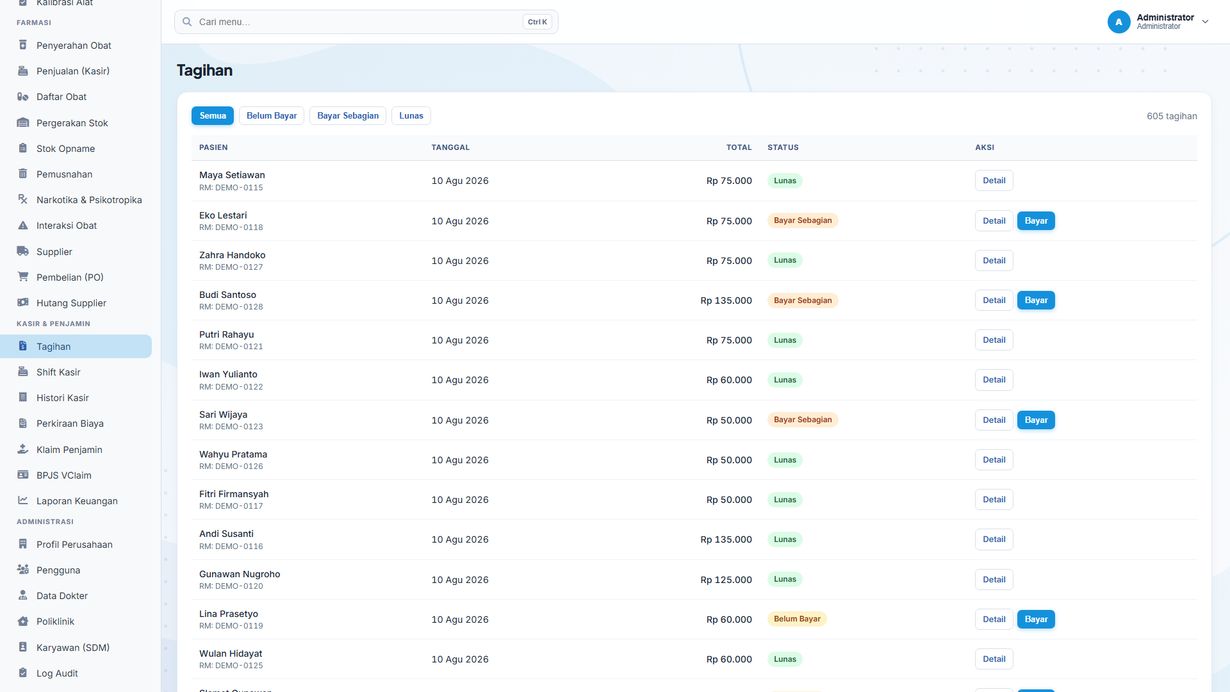Screen dimensions: 1230x692
Task: Click Bayar for Lina Prasetyo's bill
Action: tap(1036, 620)
